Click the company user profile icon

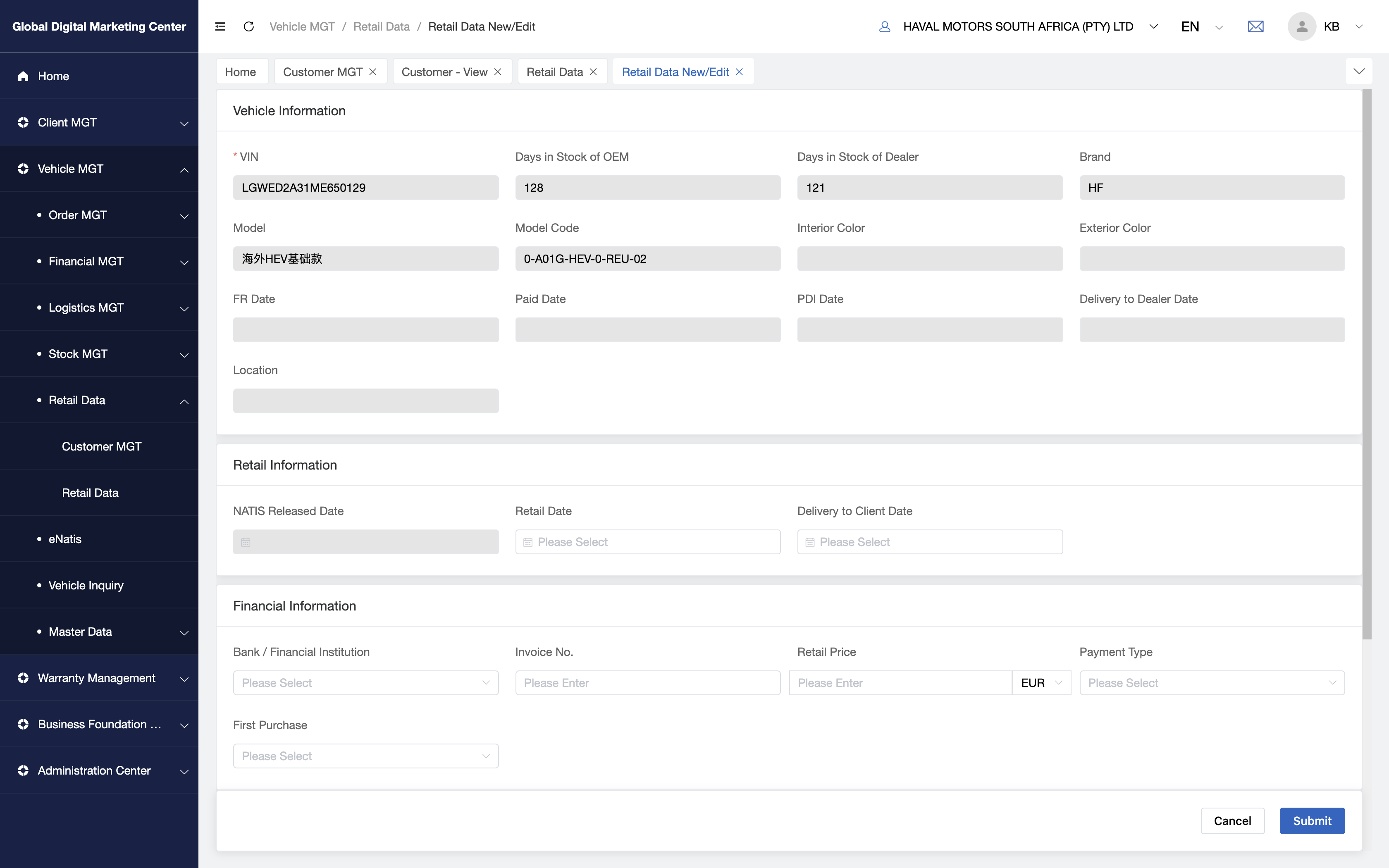885,26
